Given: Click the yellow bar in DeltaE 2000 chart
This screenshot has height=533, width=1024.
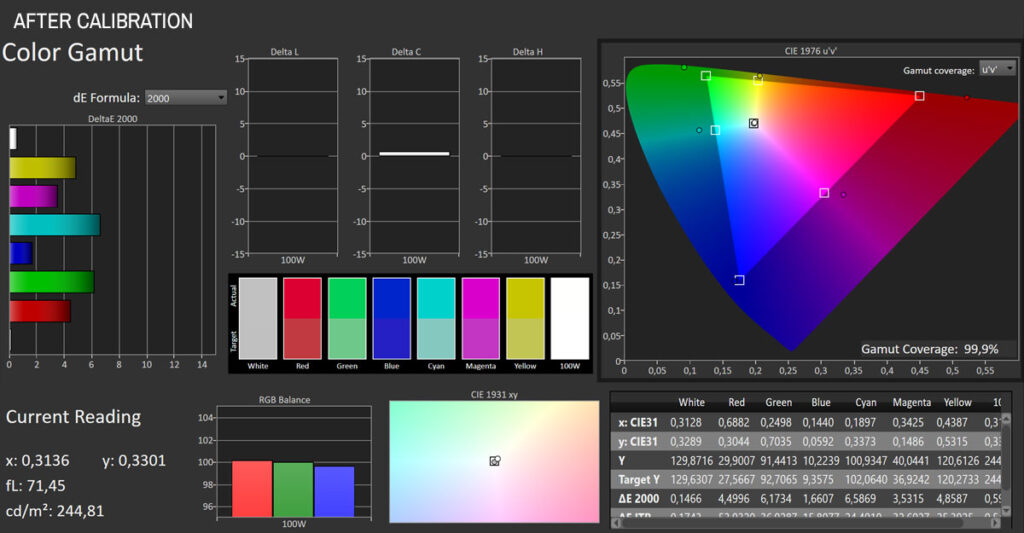Looking at the screenshot, I should click(x=42, y=168).
